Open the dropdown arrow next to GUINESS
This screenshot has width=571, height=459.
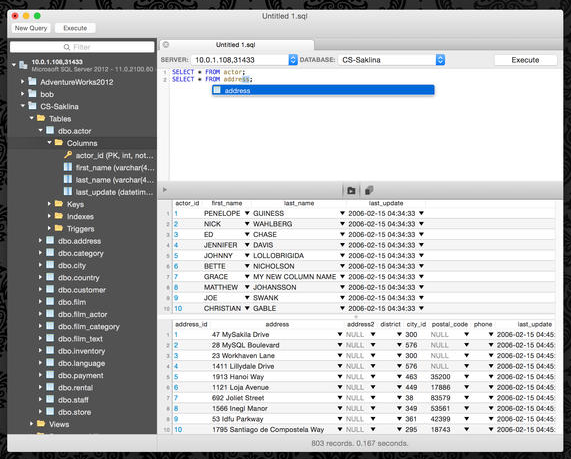tap(342, 213)
